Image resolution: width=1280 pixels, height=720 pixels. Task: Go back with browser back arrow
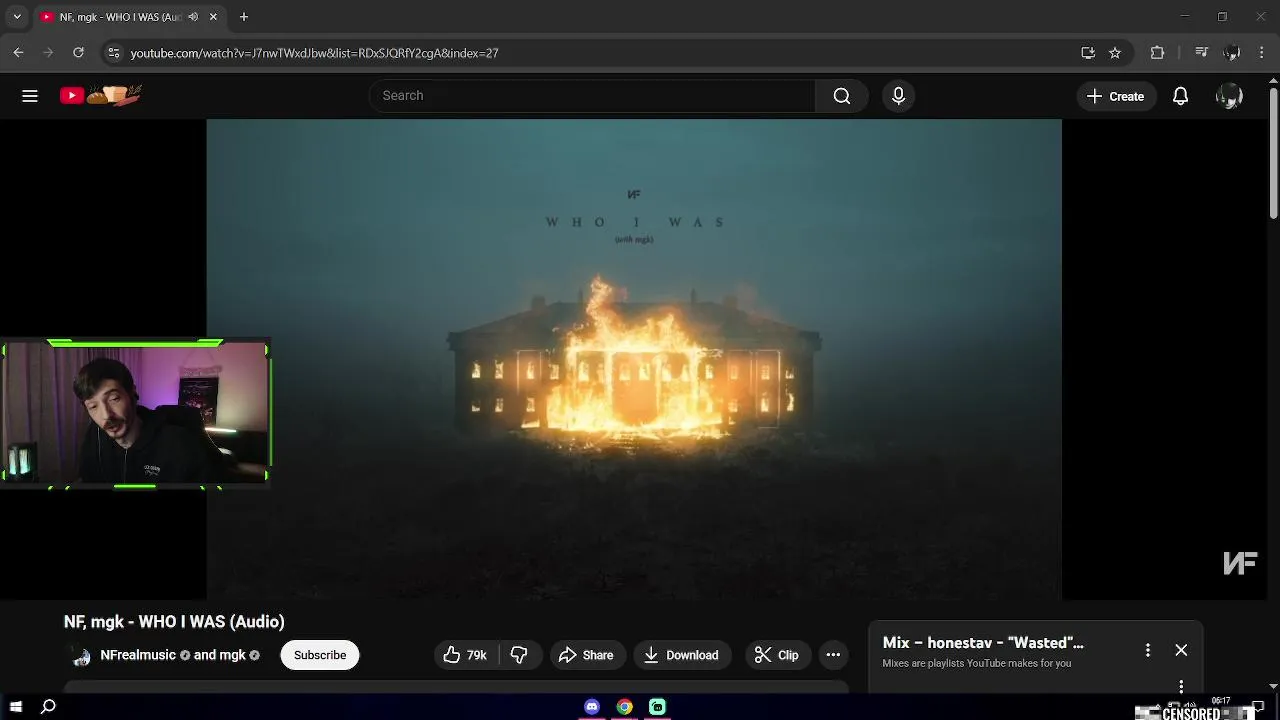[x=18, y=53]
